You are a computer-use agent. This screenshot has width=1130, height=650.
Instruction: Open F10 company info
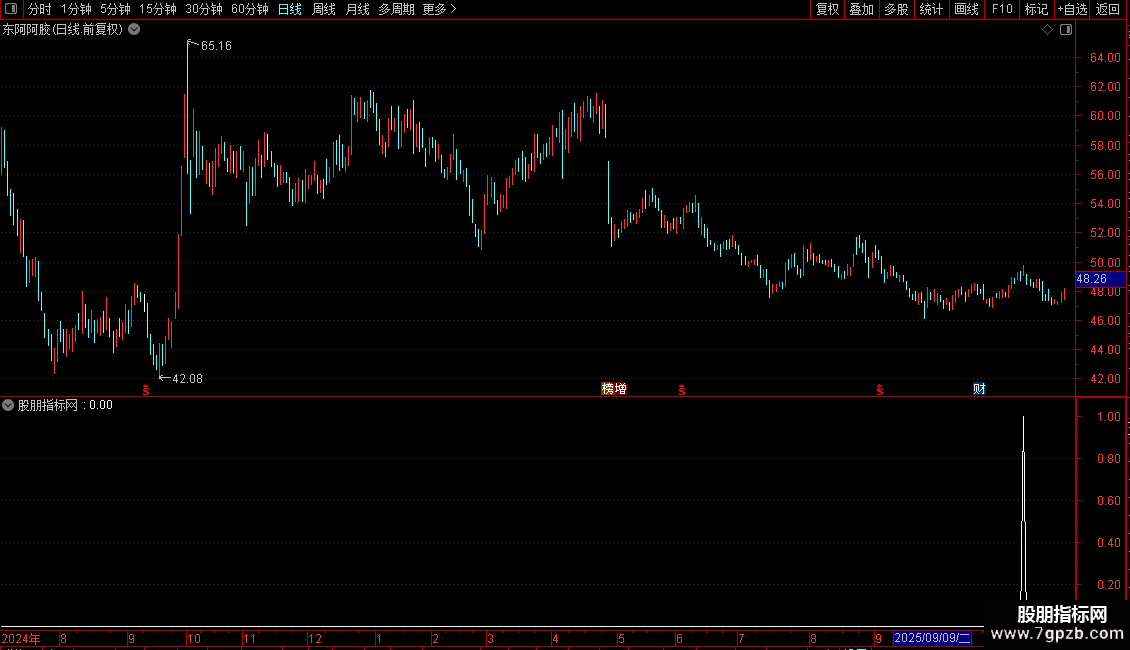point(1002,9)
